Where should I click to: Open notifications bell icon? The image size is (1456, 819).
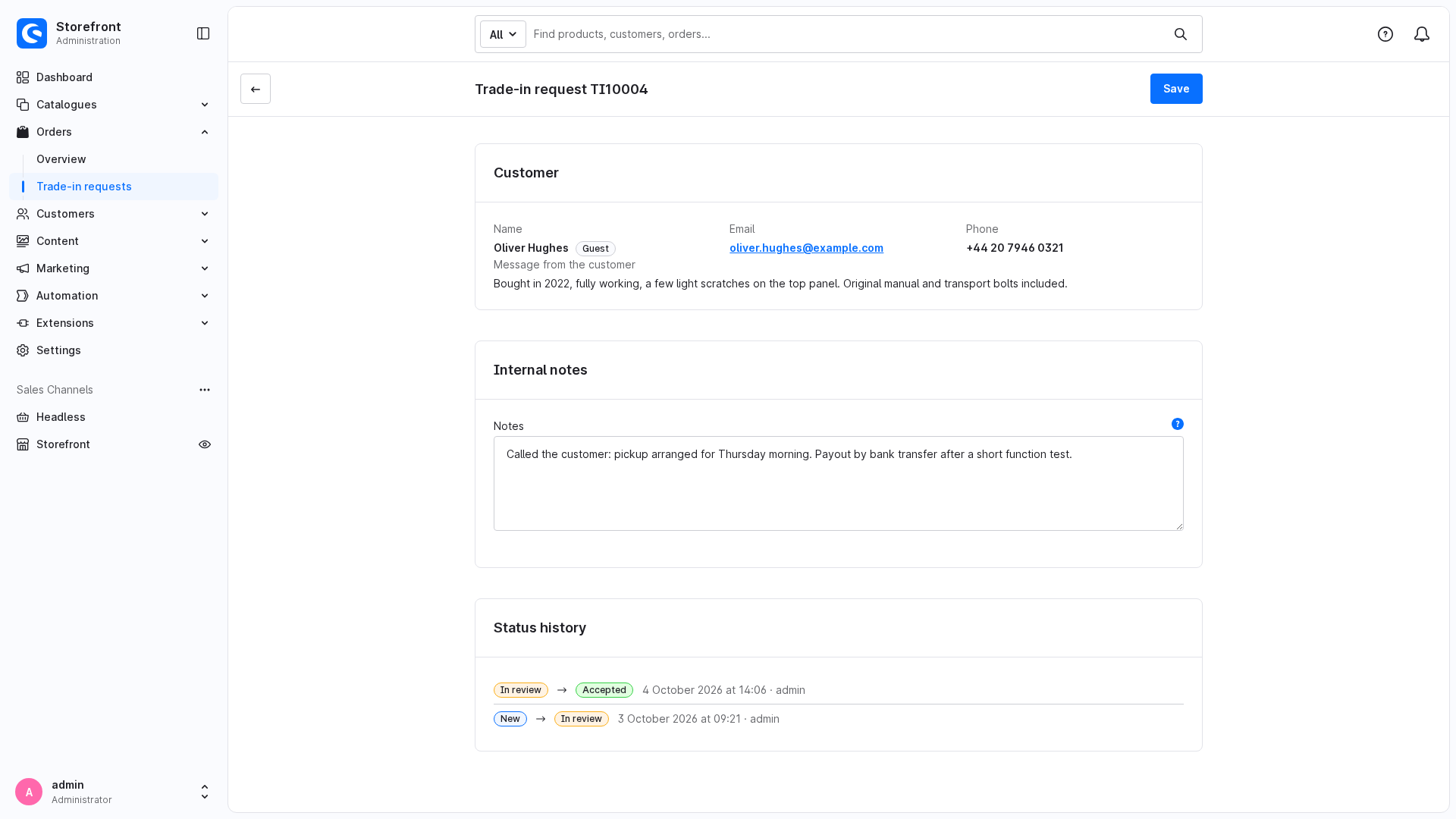click(1422, 34)
